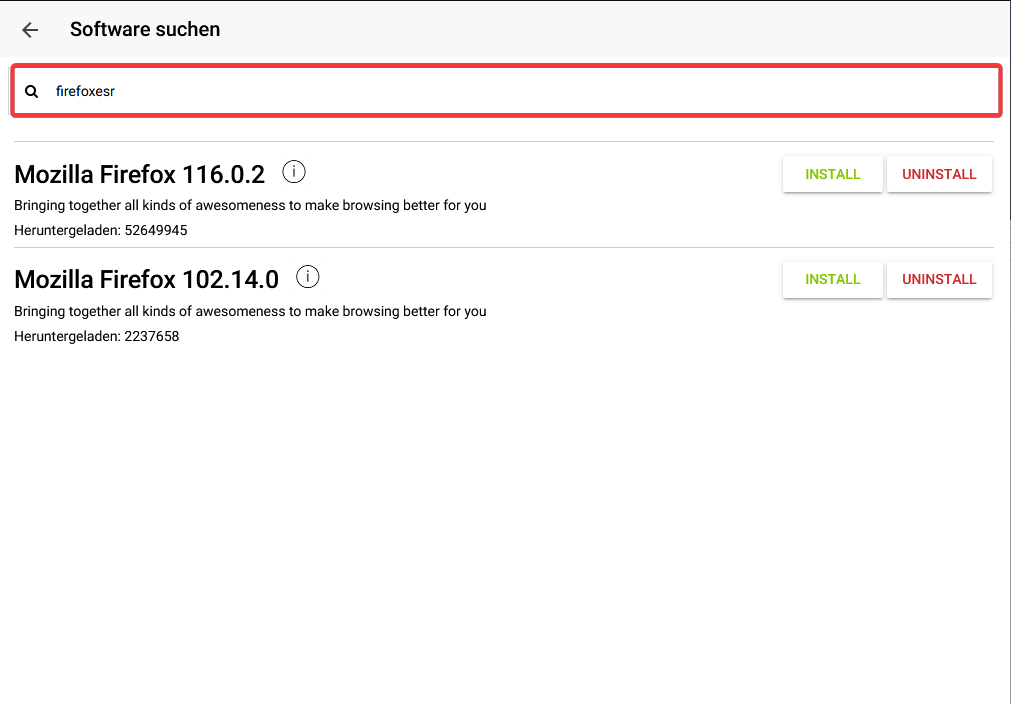Focus the search field containing firefoxesr
1011x704 pixels.
[507, 91]
